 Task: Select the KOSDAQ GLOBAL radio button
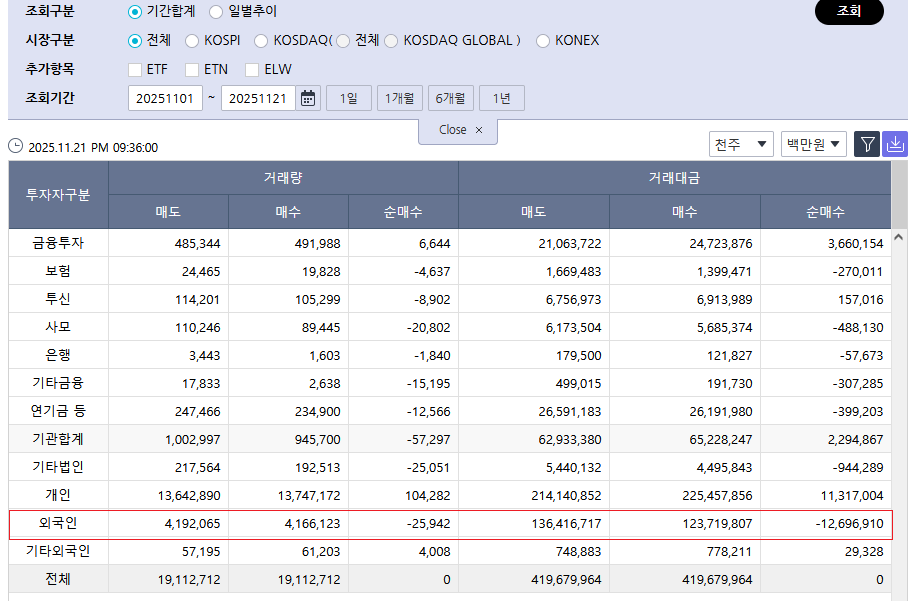389,41
